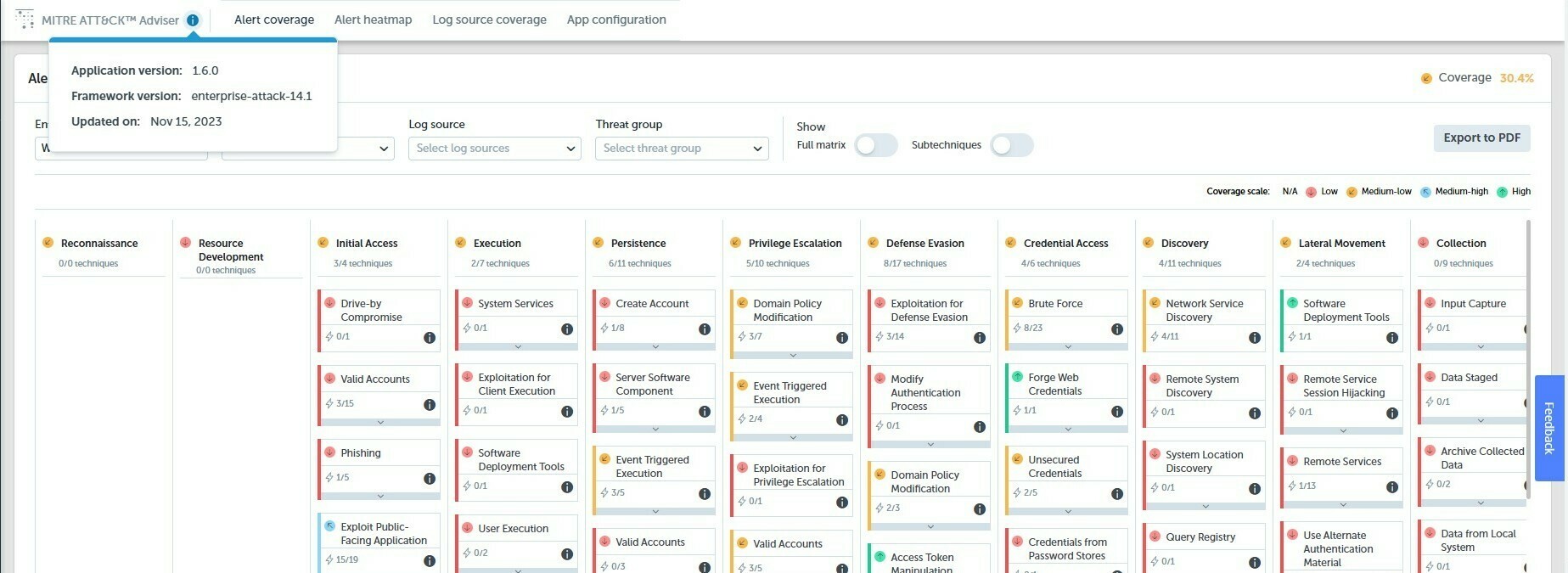The image size is (1568, 573).
Task: Open info for Drive-by Compromise card
Action: [x=430, y=338]
